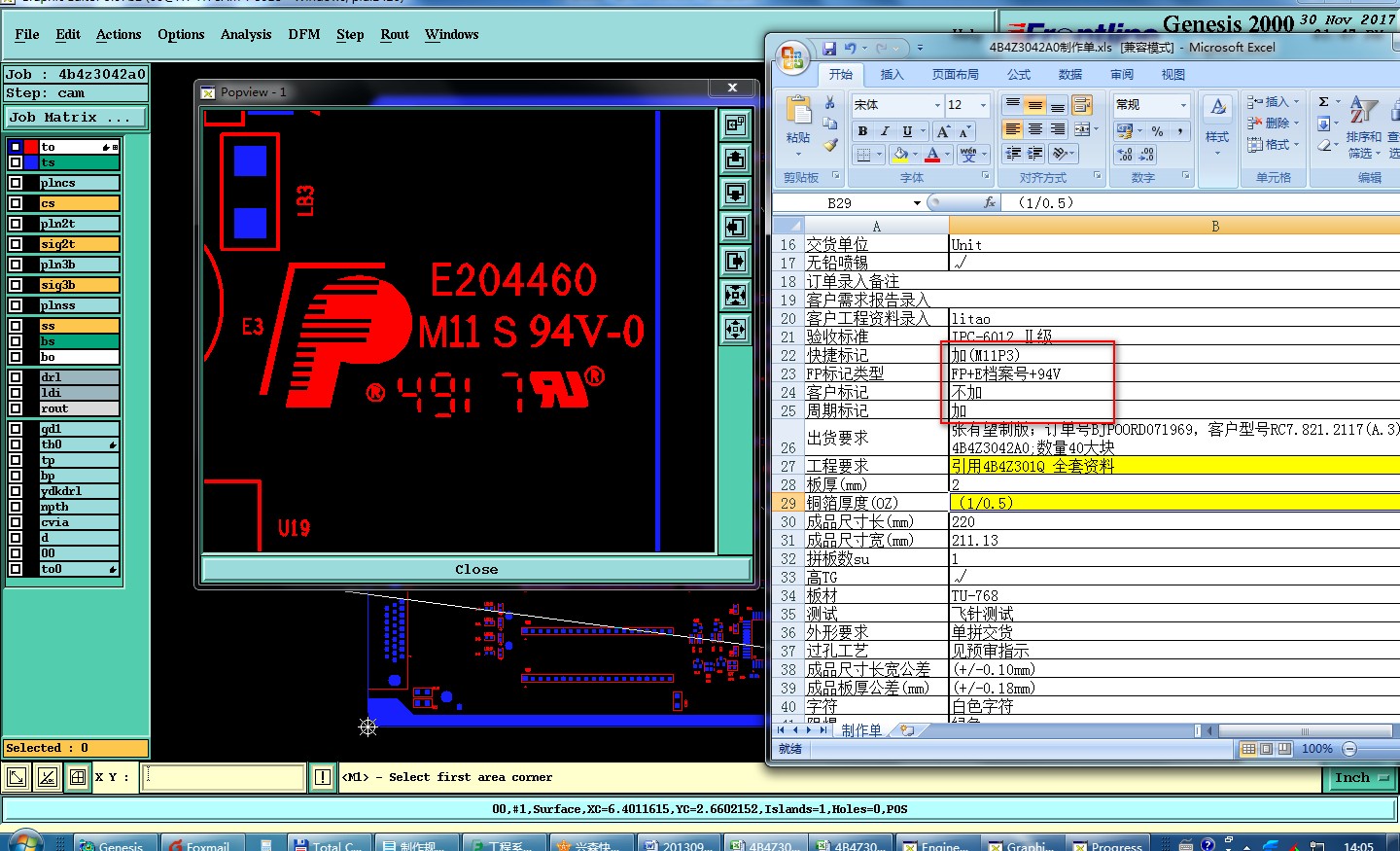The image size is (1400, 851).
Task: Click the X Y coordinate input field
Action: click(224, 777)
